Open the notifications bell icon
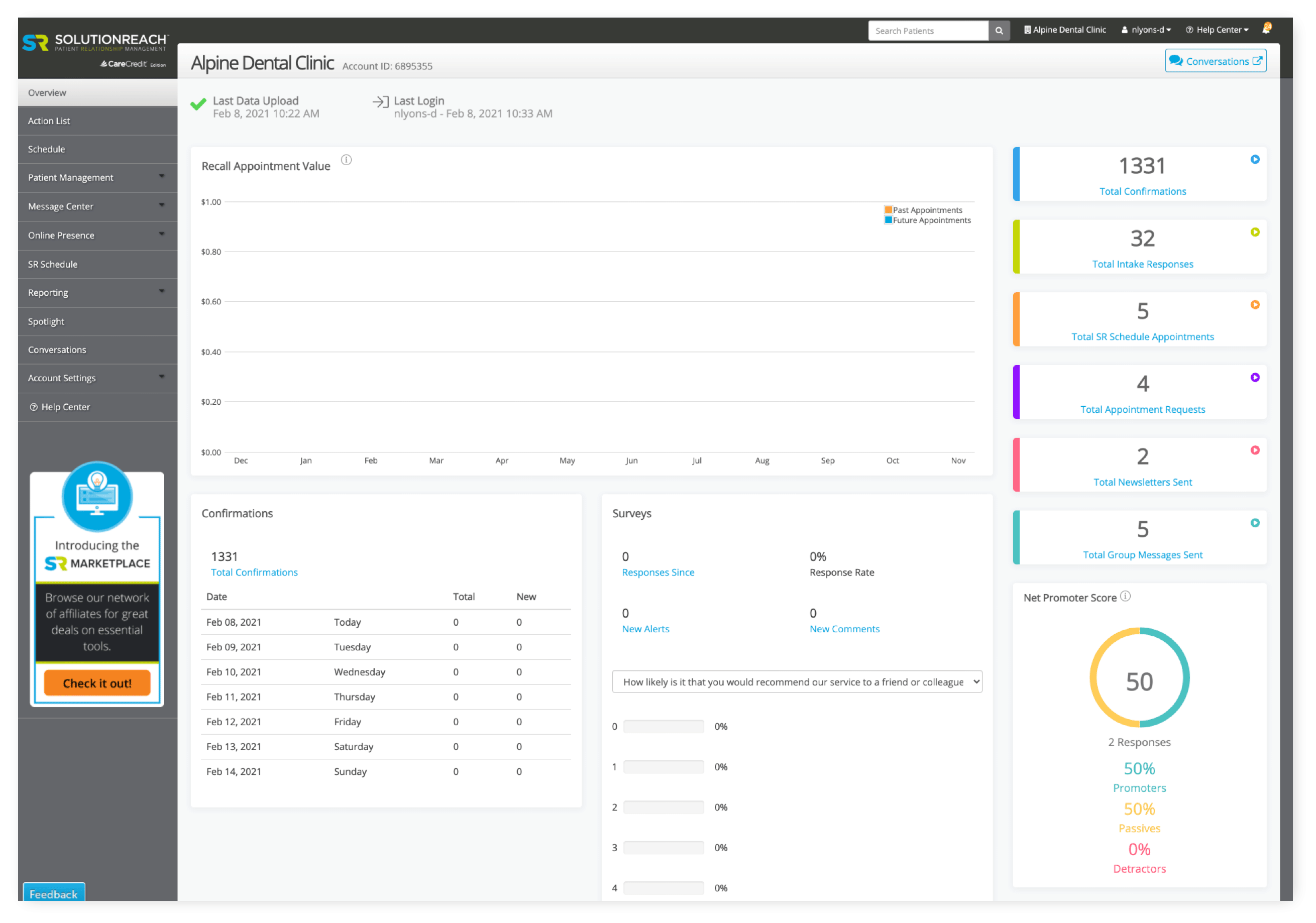Screen dimensions: 1316x923 [1267, 29]
